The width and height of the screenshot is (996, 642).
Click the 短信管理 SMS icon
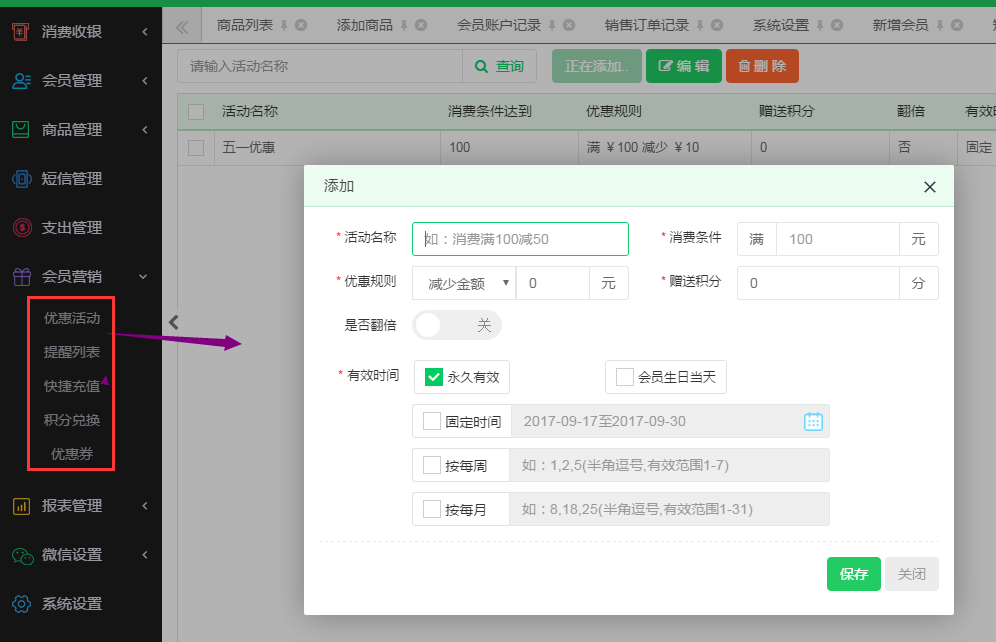point(21,179)
